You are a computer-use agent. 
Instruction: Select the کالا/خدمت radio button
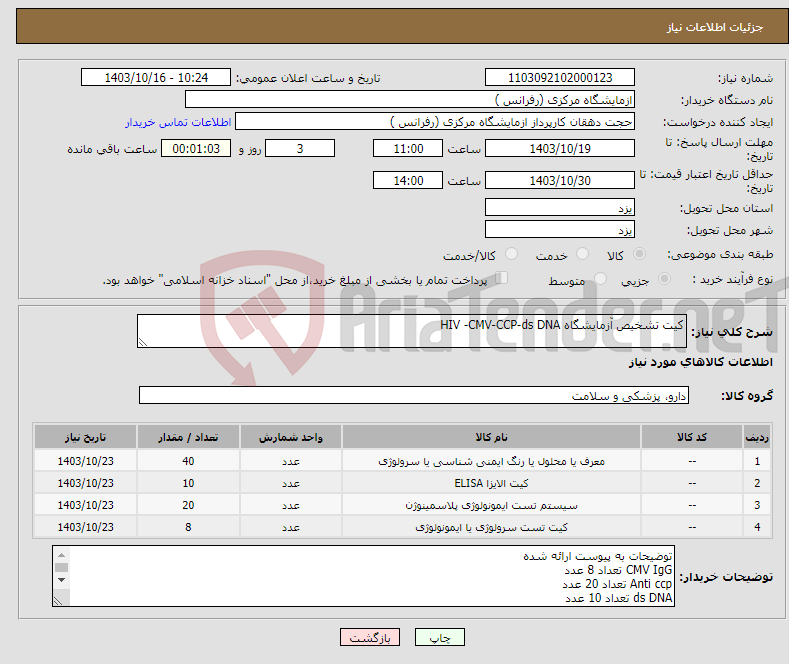point(511,254)
